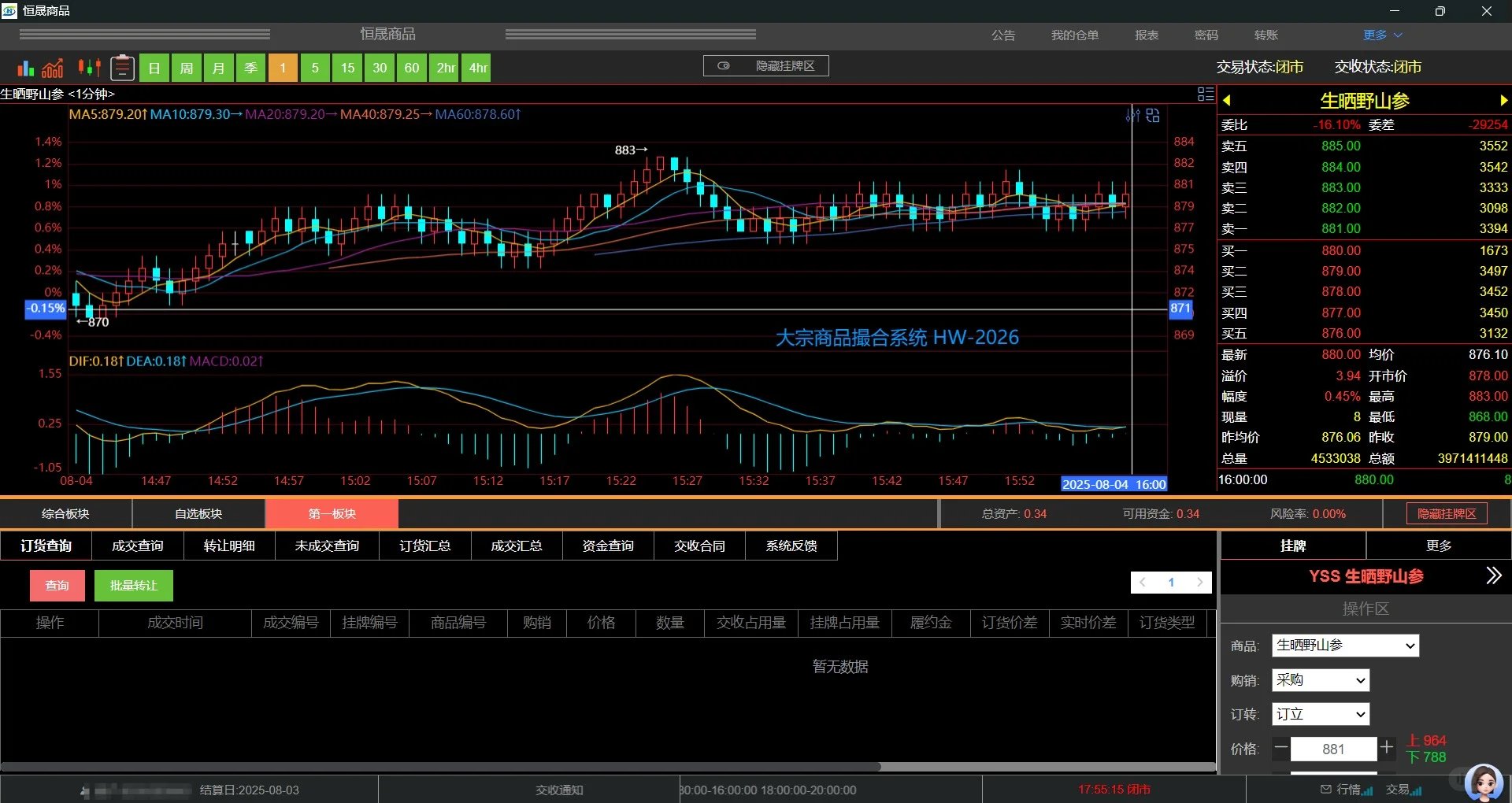Switch to the 综合板块 tab
The width and height of the screenshot is (1512, 803).
click(65, 514)
